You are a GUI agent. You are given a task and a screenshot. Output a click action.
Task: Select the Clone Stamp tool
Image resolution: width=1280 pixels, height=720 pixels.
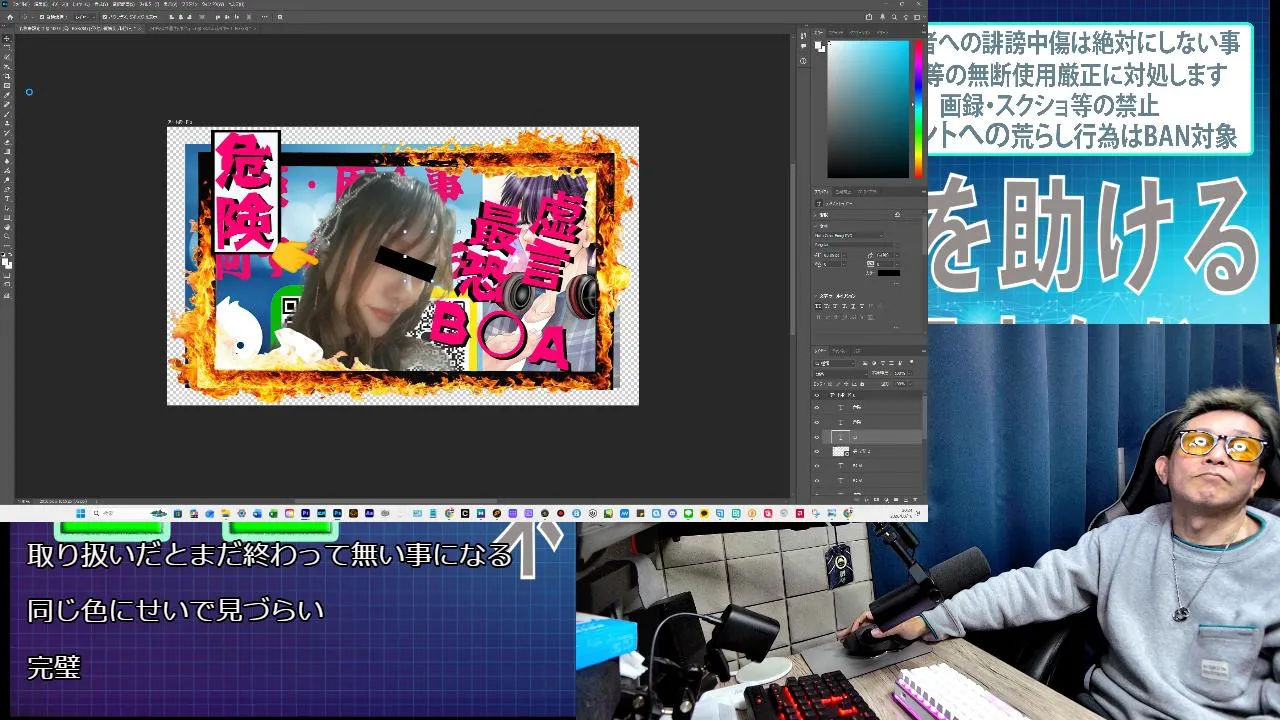coord(7,123)
